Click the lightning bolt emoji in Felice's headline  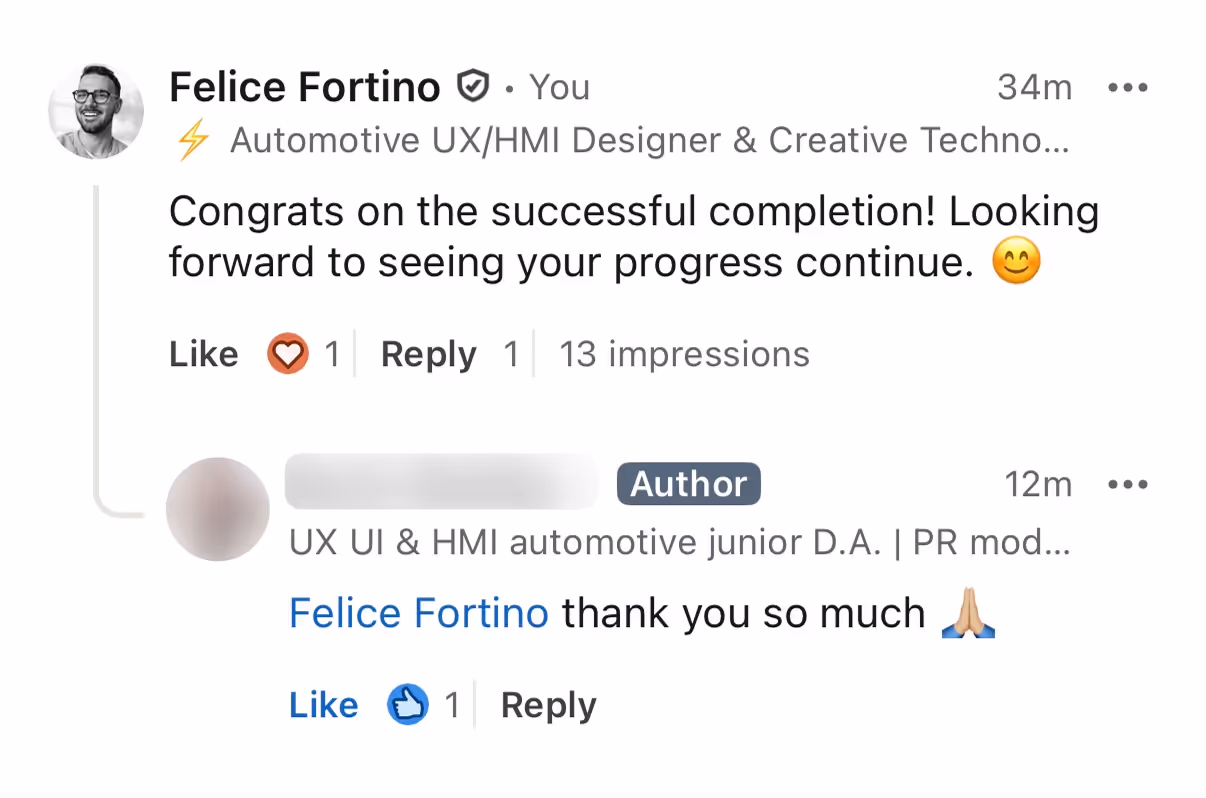[x=191, y=141]
